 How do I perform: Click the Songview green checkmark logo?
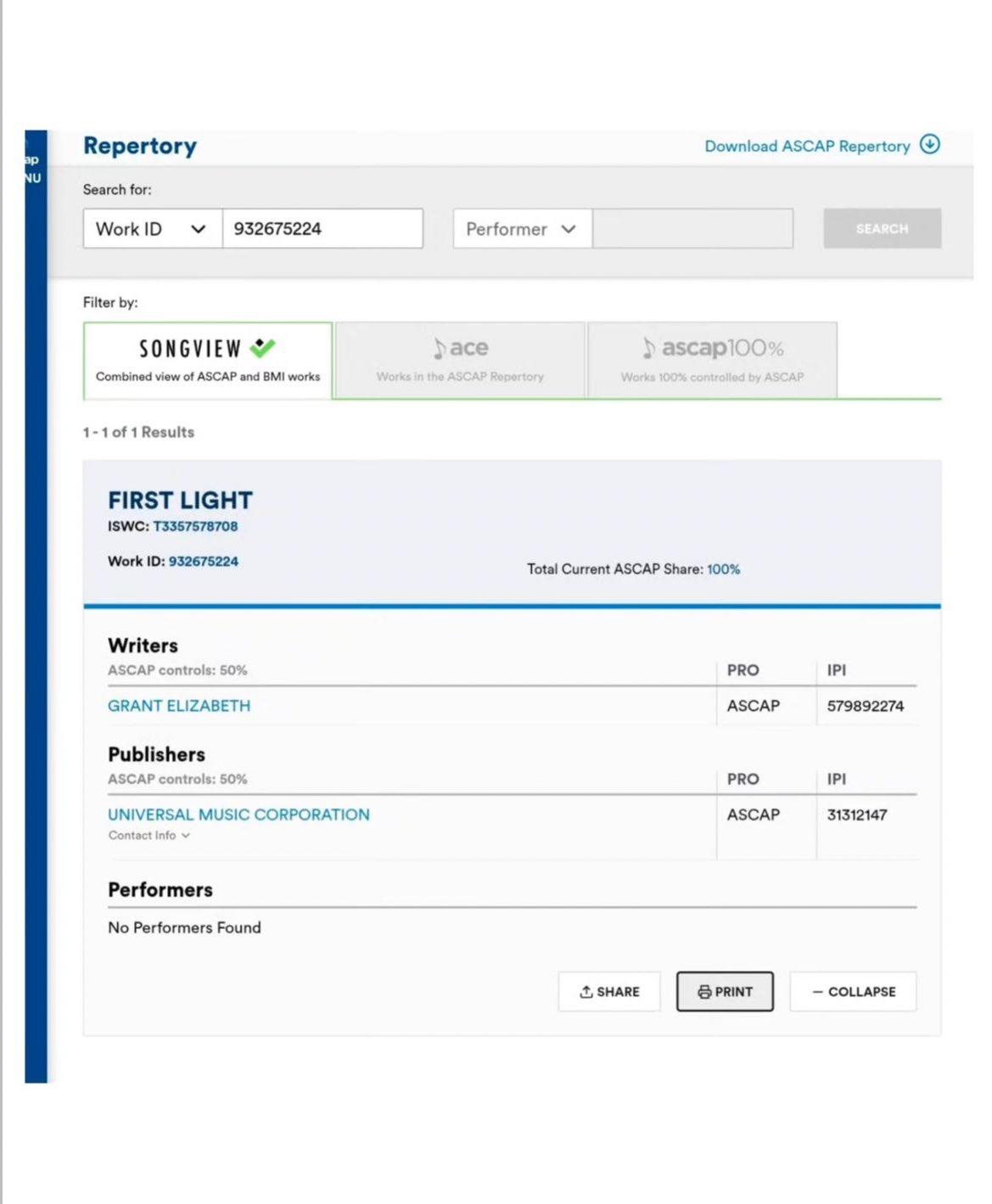pyautogui.click(x=262, y=348)
